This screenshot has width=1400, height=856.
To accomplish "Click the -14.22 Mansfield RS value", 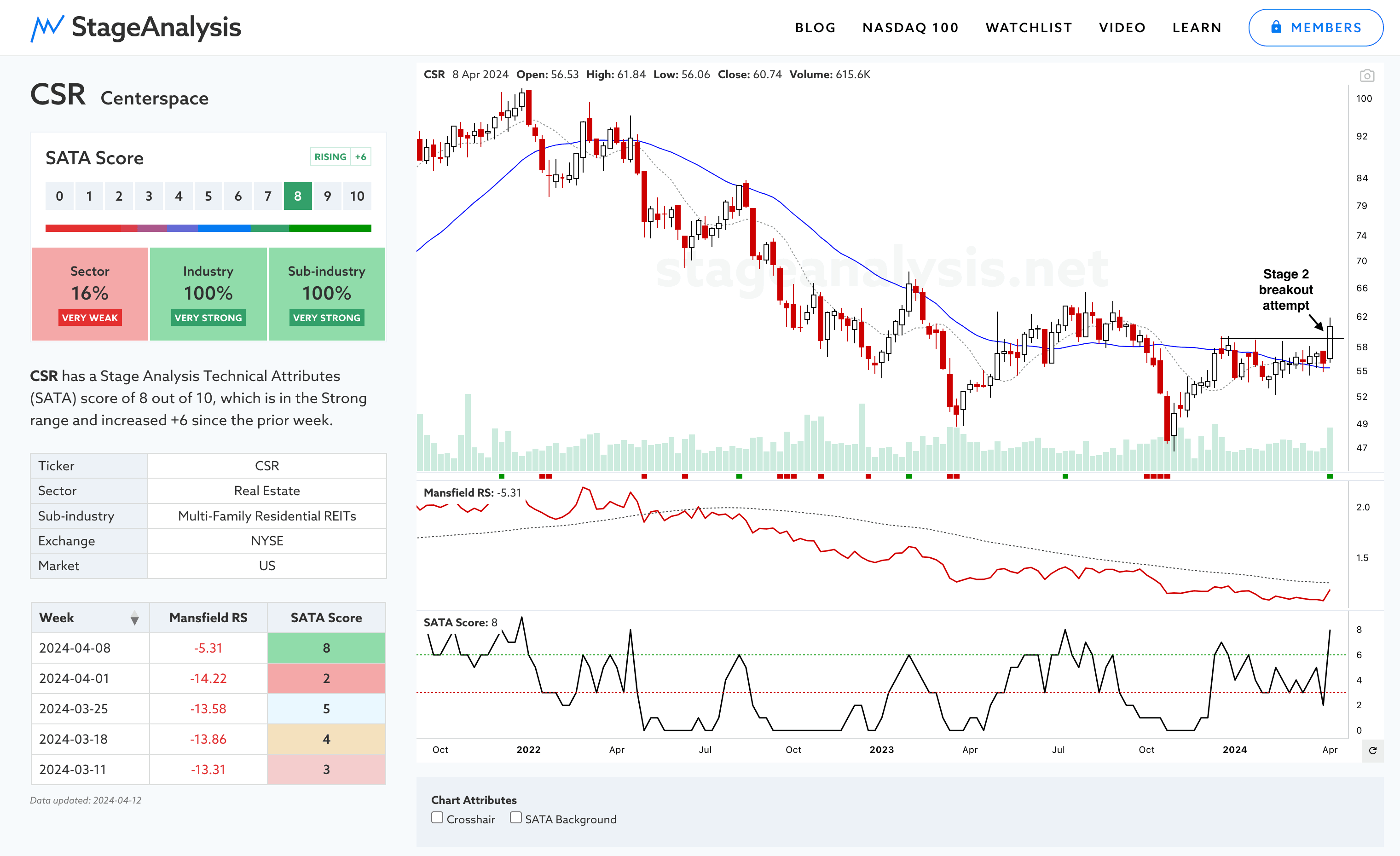I will [x=208, y=678].
